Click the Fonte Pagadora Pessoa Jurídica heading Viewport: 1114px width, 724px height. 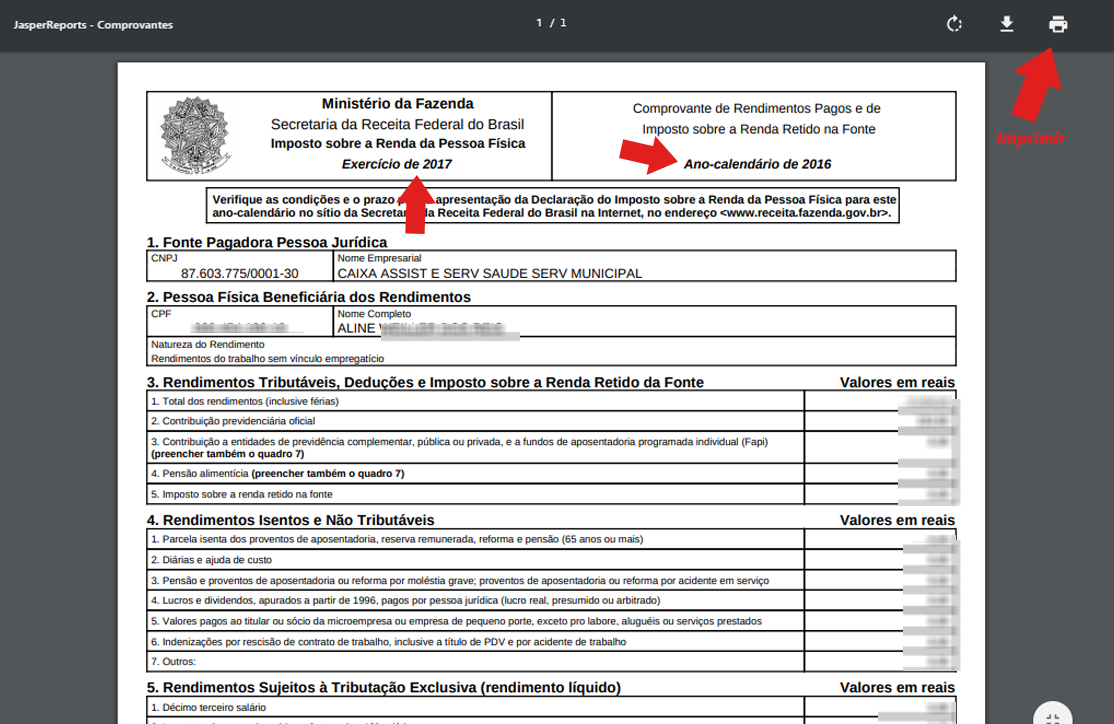tap(266, 242)
